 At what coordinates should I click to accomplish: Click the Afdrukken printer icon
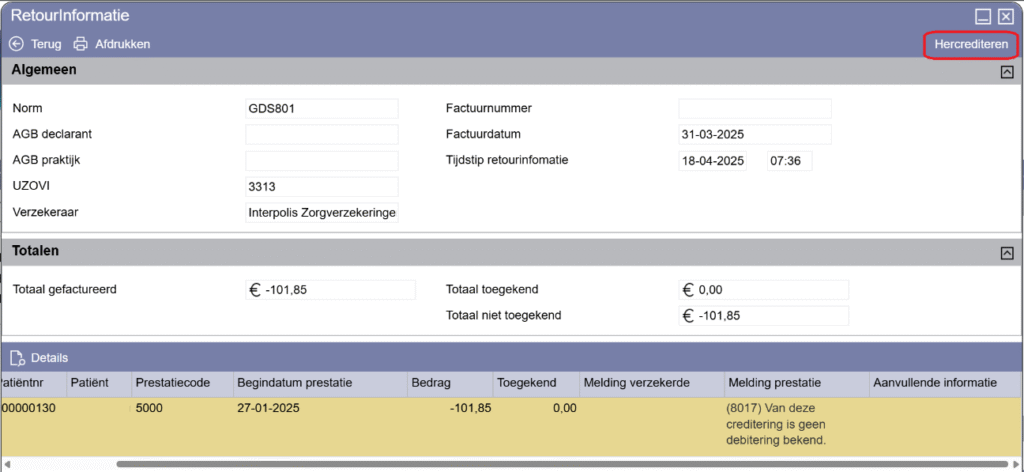tap(82, 44)
